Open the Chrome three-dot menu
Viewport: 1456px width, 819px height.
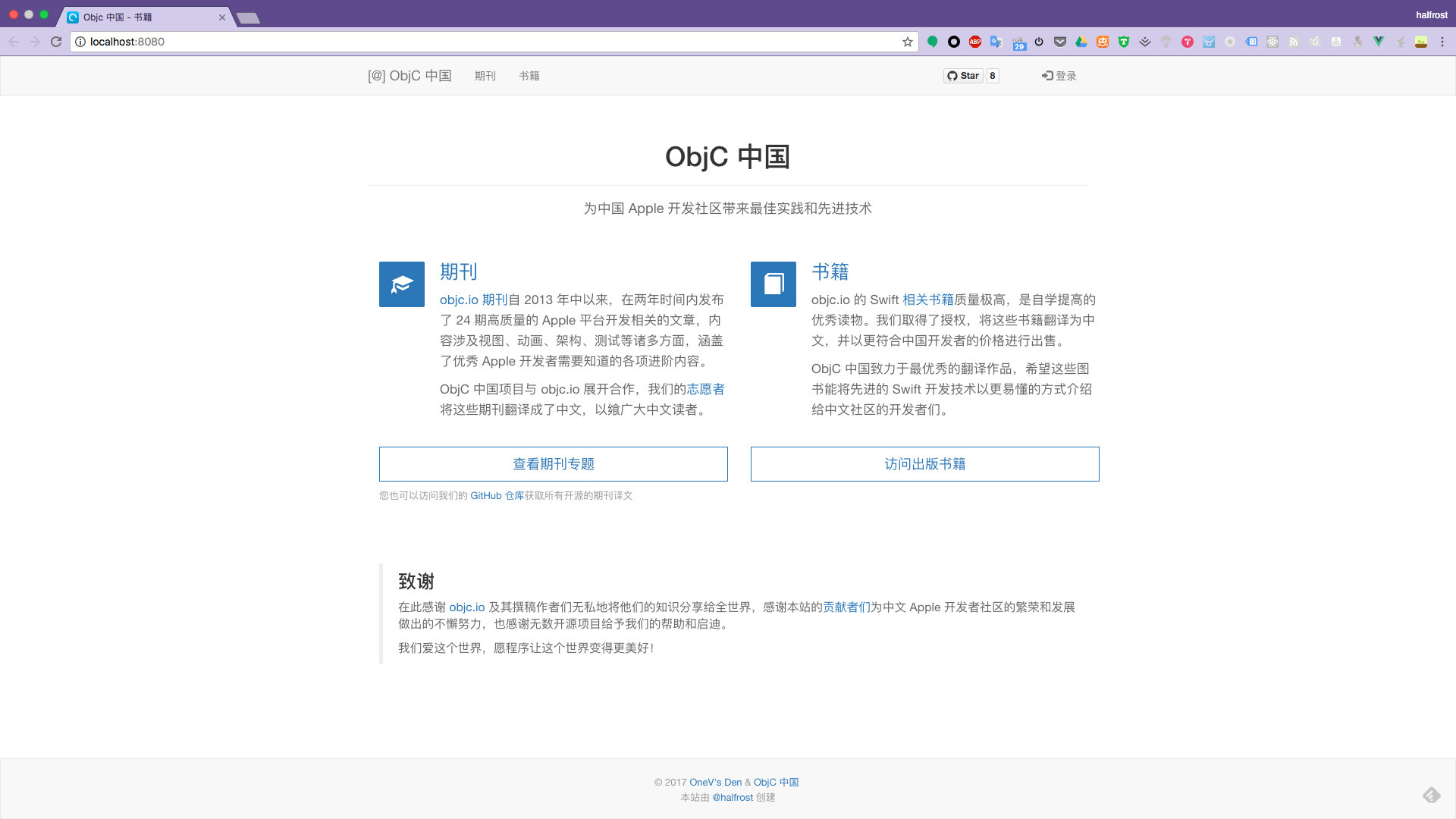pyautogui.click(x=1442, y=42)
